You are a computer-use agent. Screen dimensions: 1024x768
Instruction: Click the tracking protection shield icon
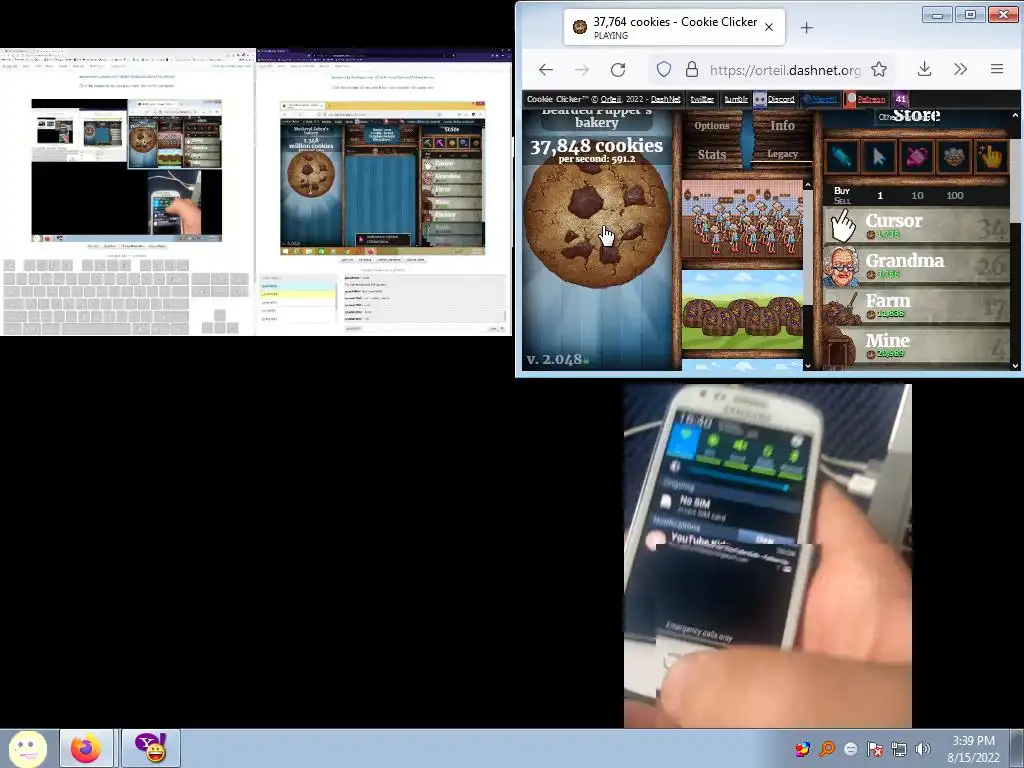(x=664, y=69)
